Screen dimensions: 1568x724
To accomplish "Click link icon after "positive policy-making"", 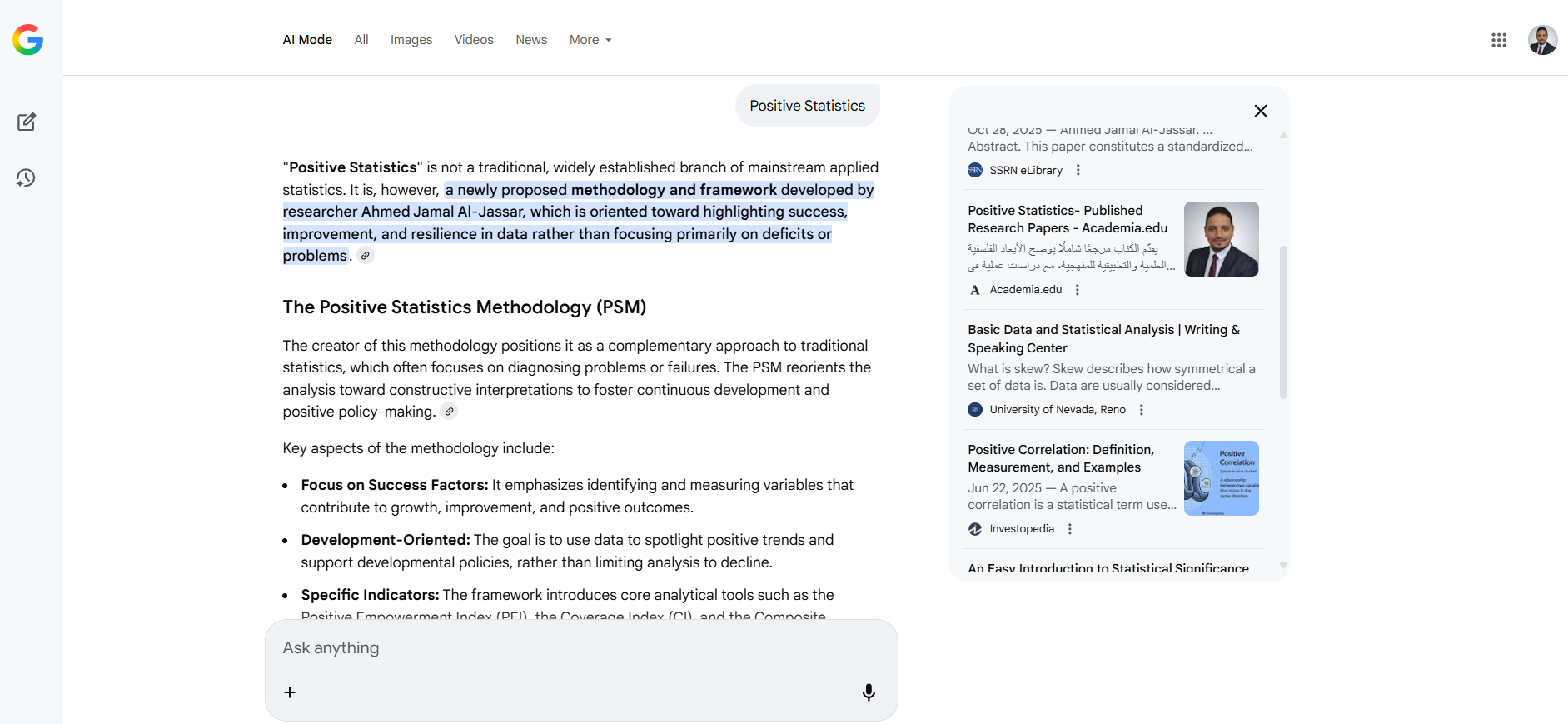I will (449, 412).
